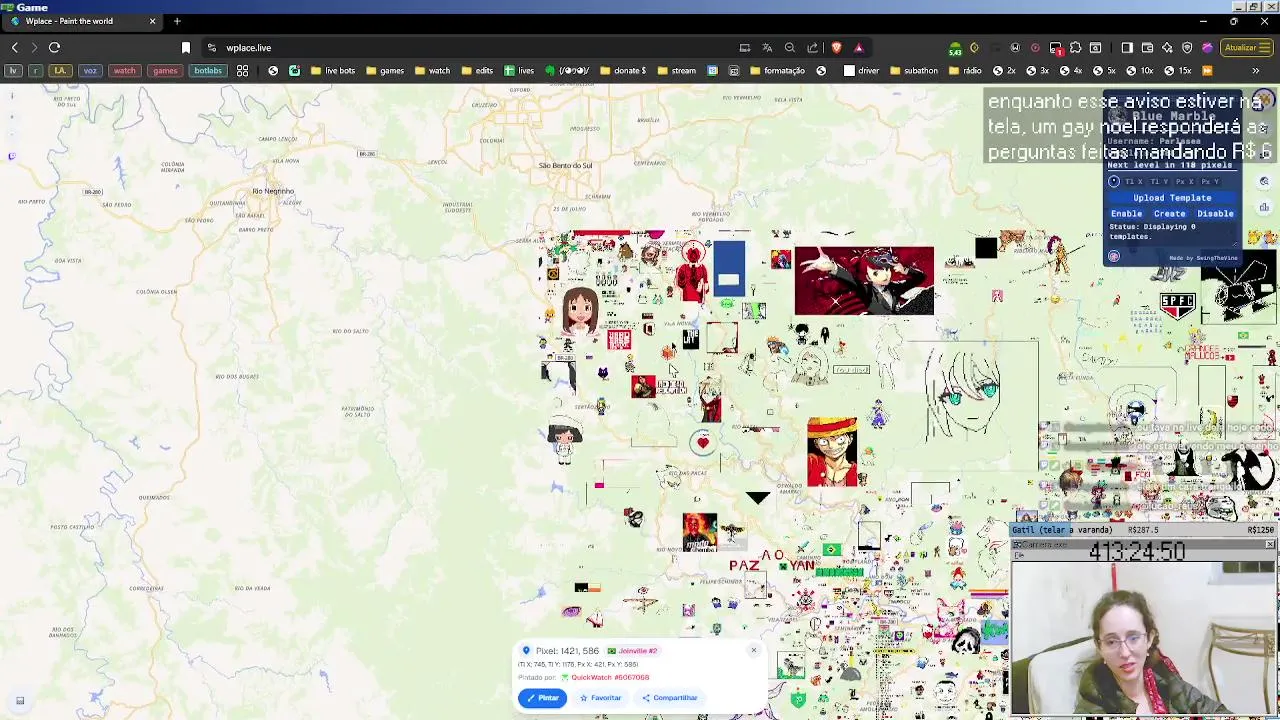This screenshot has height=720, width=1280.
Task: Open the Brave Wallet icon
Action: click(x=1147, y=47)
